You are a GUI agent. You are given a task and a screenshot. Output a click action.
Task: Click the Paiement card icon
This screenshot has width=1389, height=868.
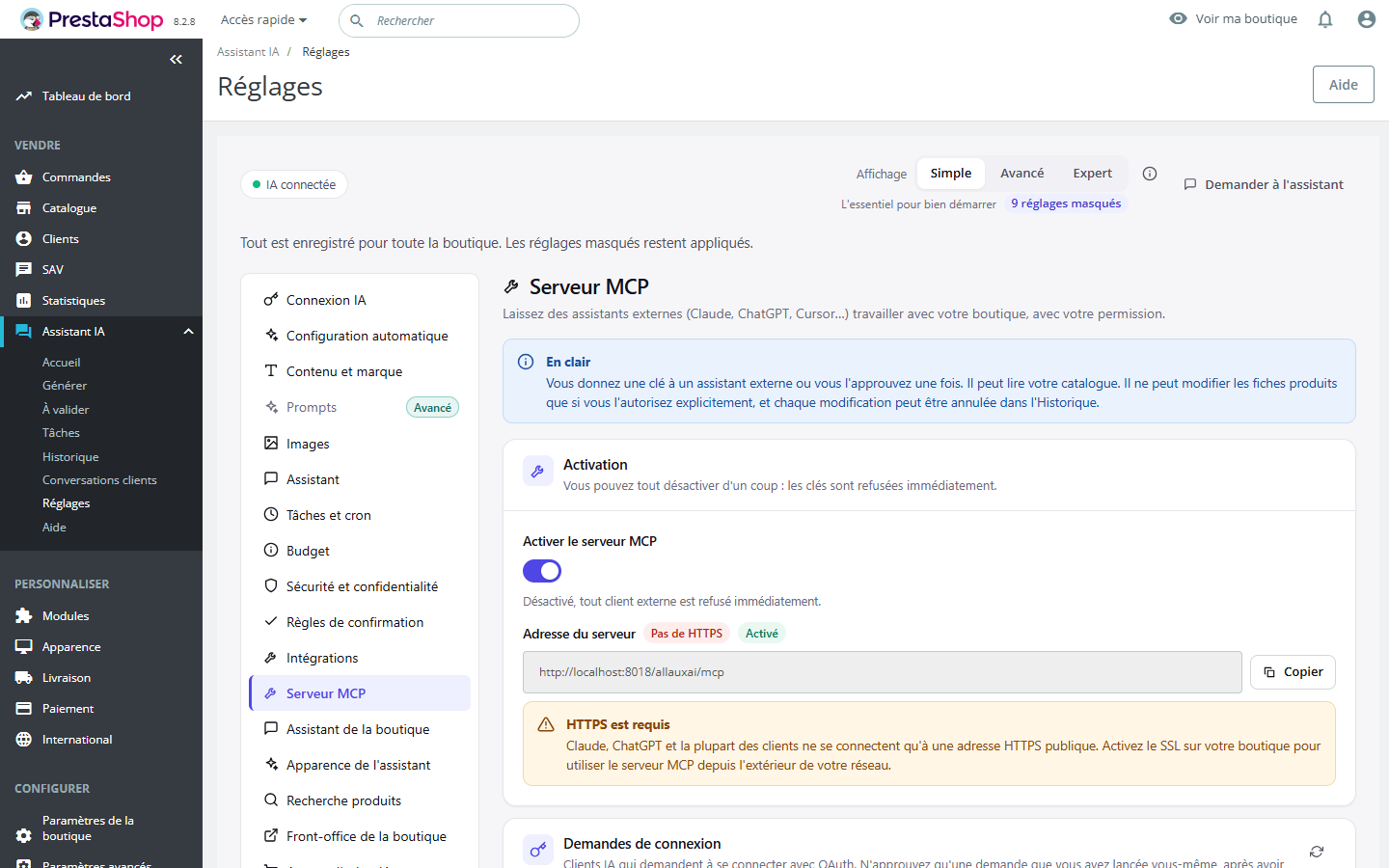[24, 709]
